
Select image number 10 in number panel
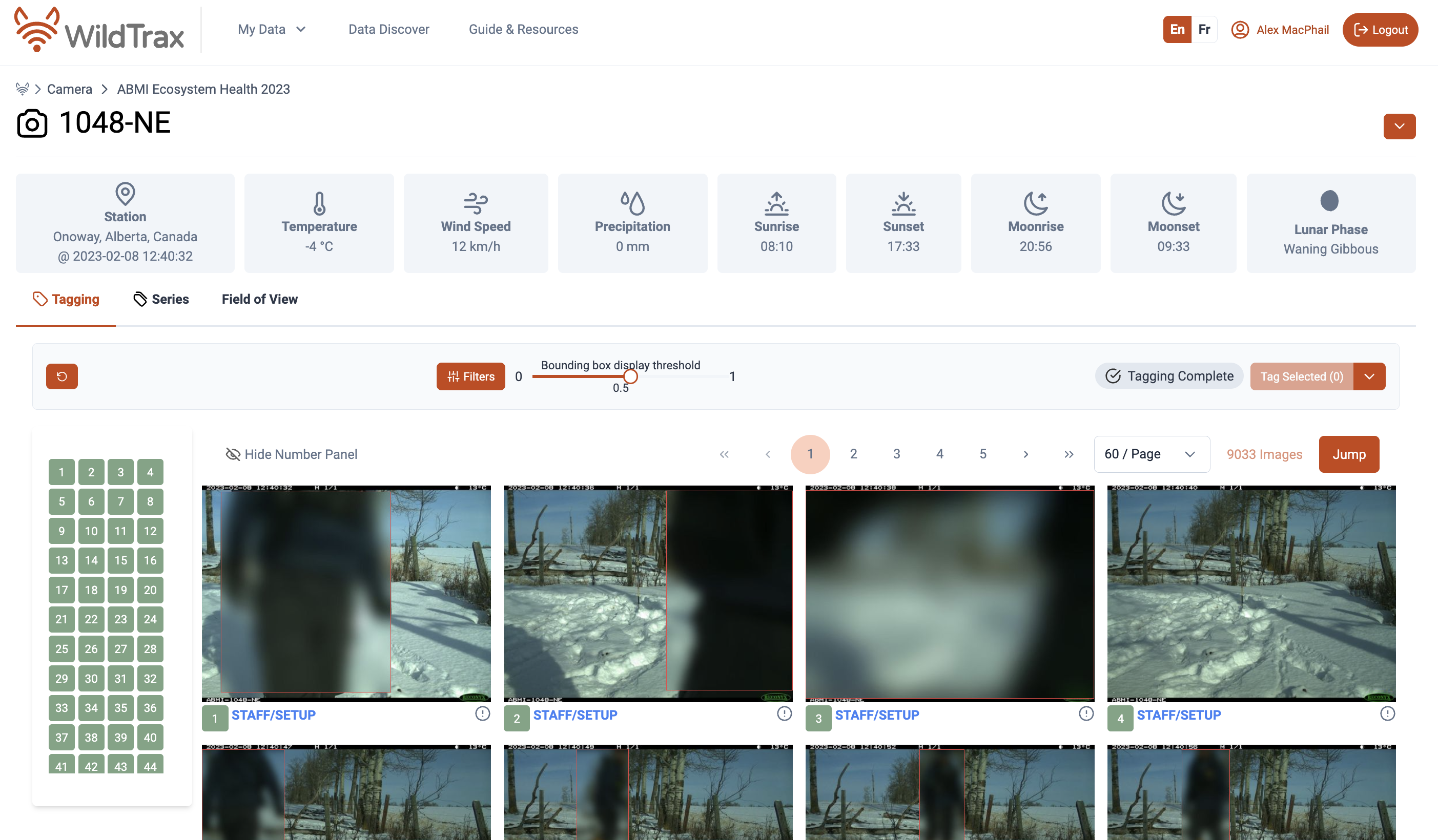pyautogui.click(x=91, y=530)
